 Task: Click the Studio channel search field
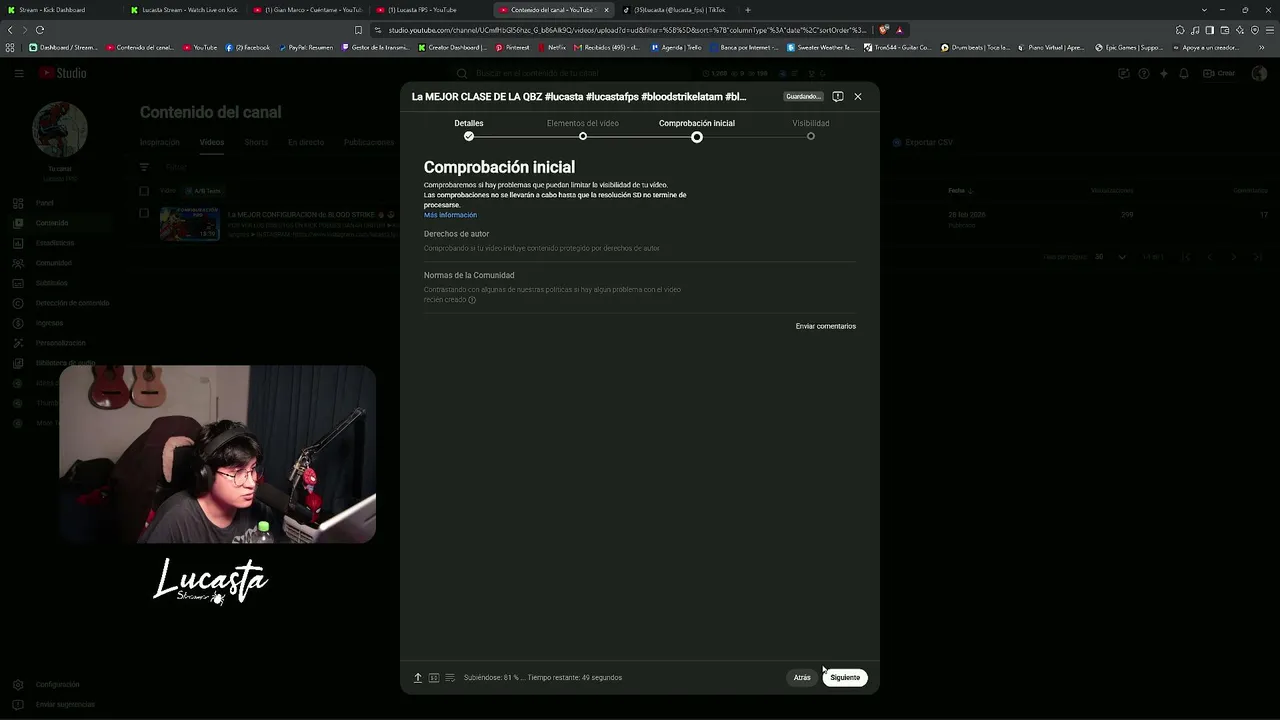pyautogui.click(x=575, y=73)
